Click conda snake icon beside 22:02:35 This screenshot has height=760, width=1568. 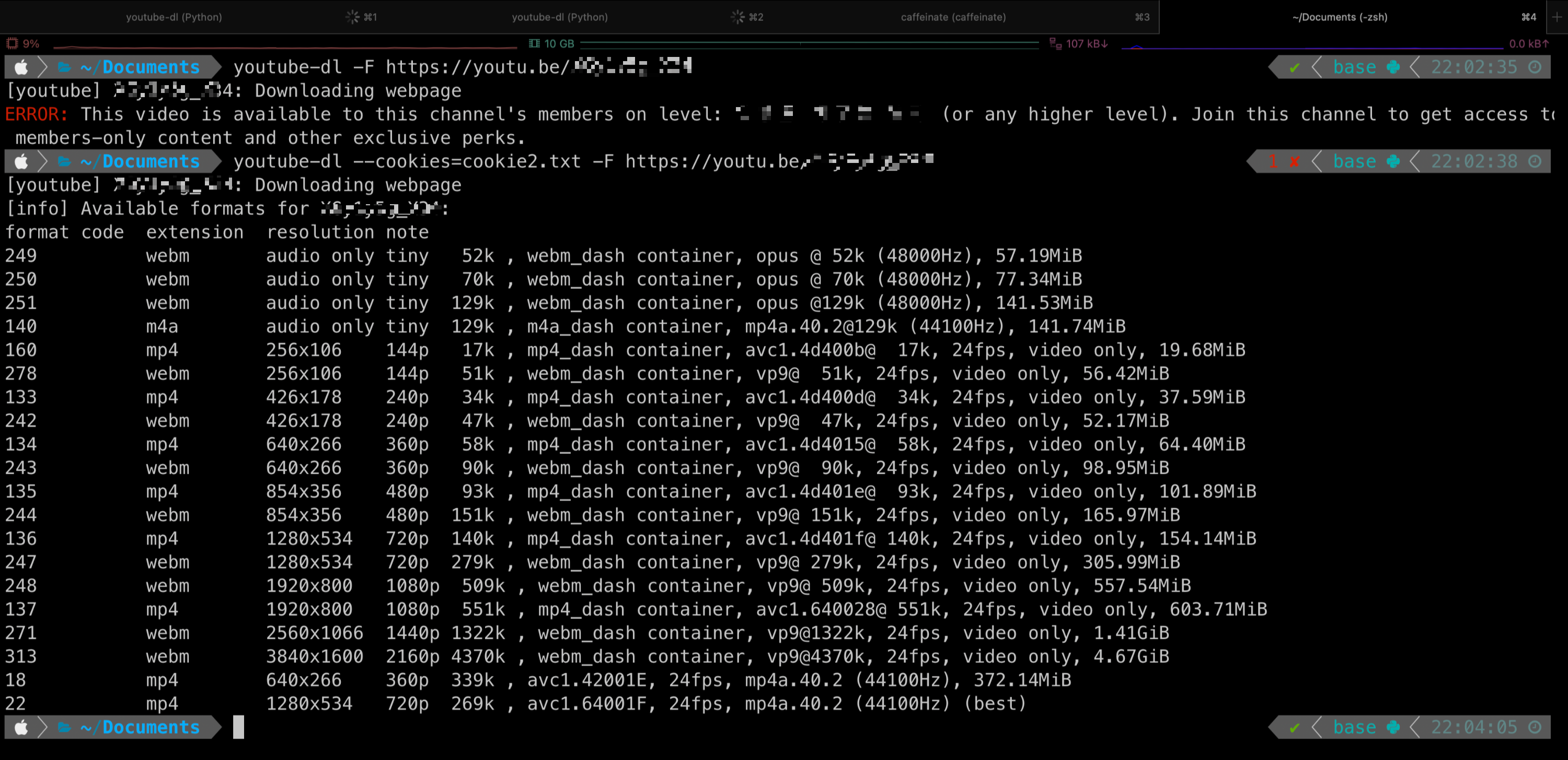1393,67
